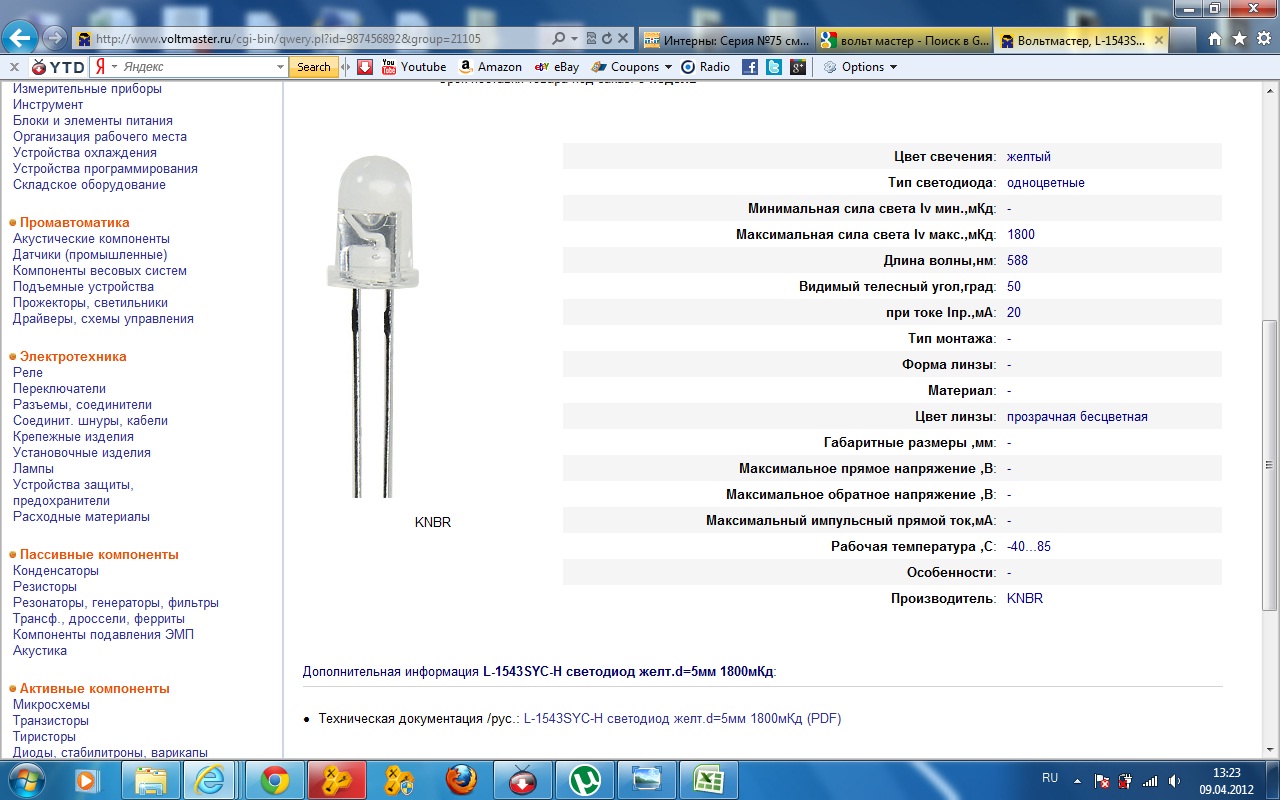Switch to the вольт мастер Google search tab
The width and height of the screenshot is (1280, 800).
coord(904,40)
